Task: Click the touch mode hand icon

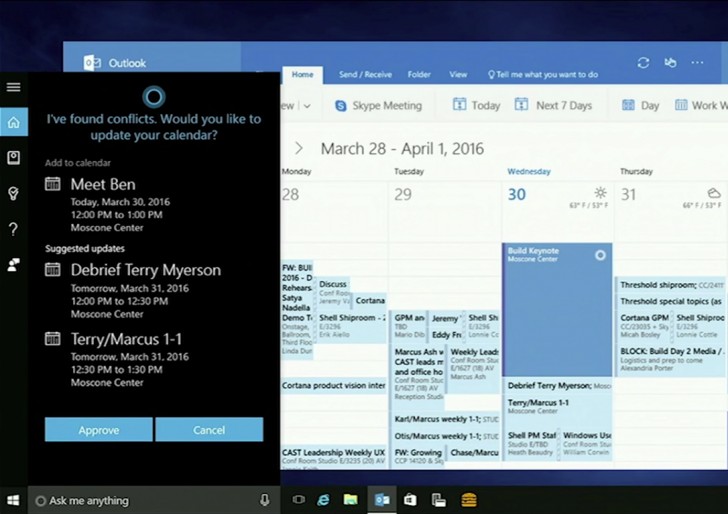Action: point(670,62)
